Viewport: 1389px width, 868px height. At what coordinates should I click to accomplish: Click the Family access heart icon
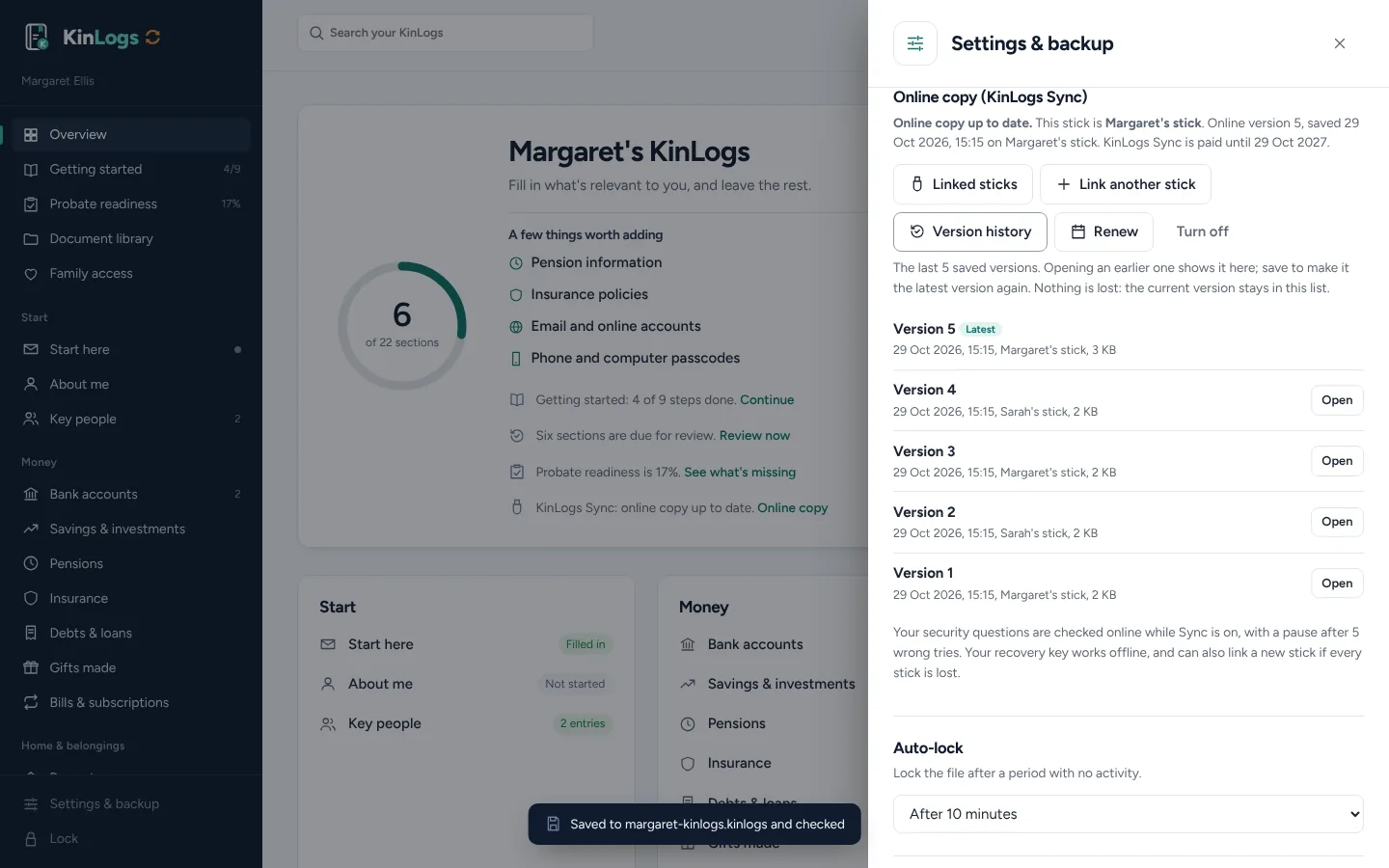coord(31,274)
